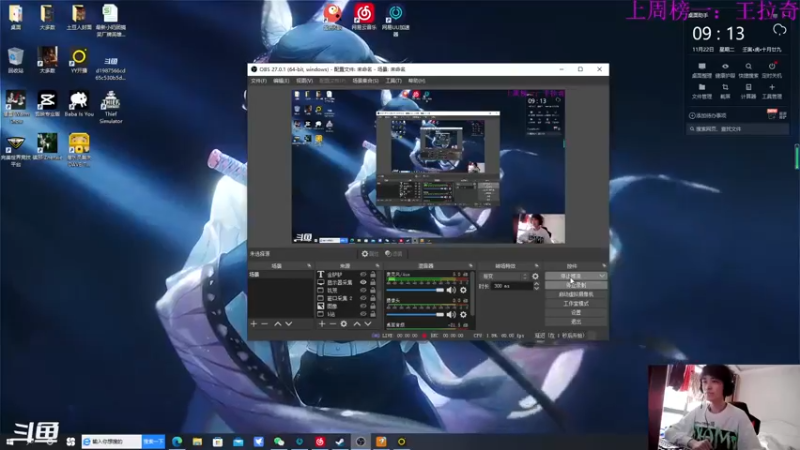This screenshot has height=450, width=800.
Task: Adjust the 摄像头 volume slider
Action: [x=415, y=315]
